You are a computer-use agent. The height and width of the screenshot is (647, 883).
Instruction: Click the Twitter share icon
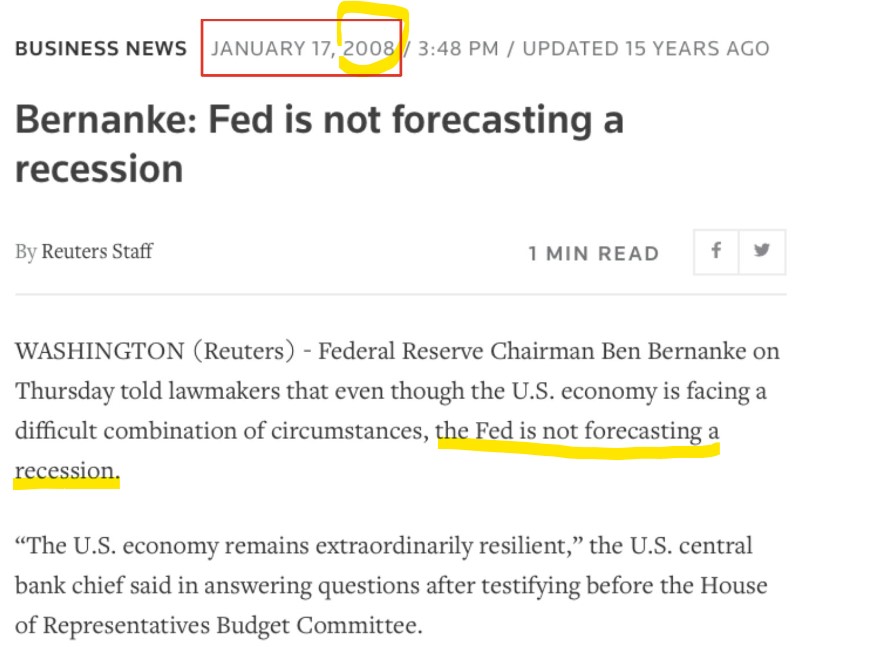[762, 251]
